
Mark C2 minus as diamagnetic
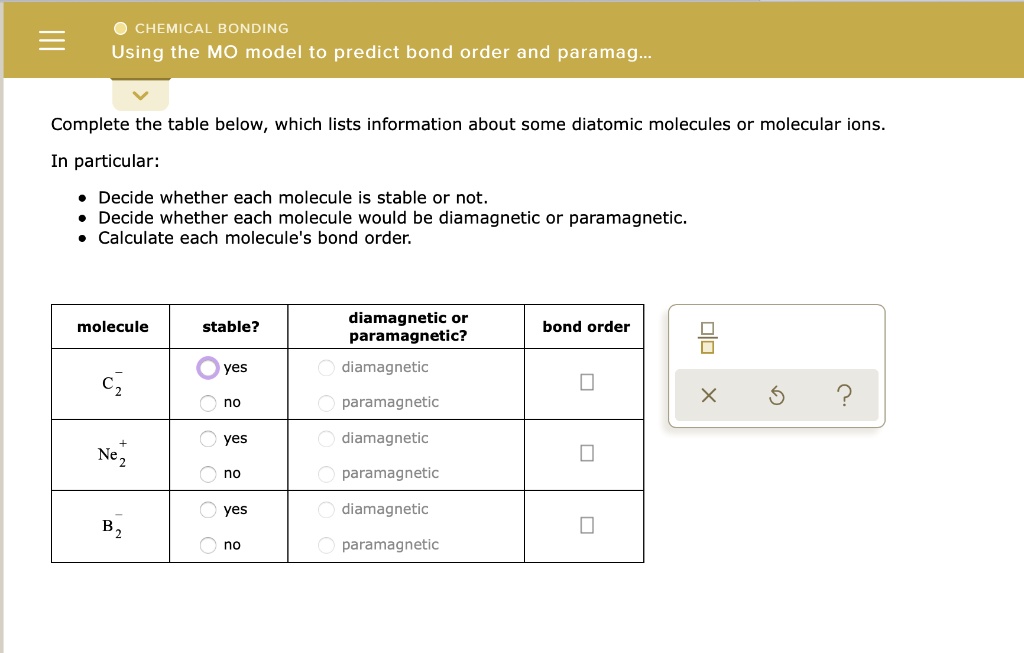[x=326, y=367]
